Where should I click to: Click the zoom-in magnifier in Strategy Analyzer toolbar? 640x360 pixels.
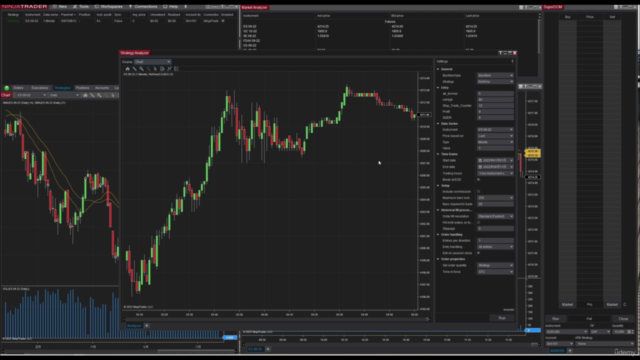click(141, 69)
